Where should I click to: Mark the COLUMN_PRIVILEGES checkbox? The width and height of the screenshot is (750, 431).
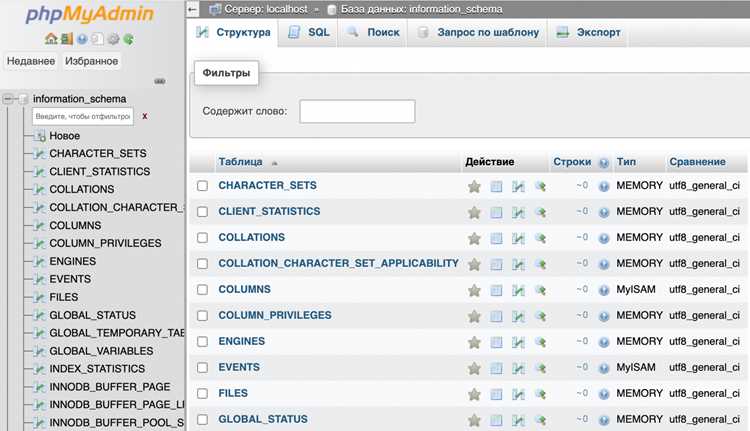[x=202, y=316]
